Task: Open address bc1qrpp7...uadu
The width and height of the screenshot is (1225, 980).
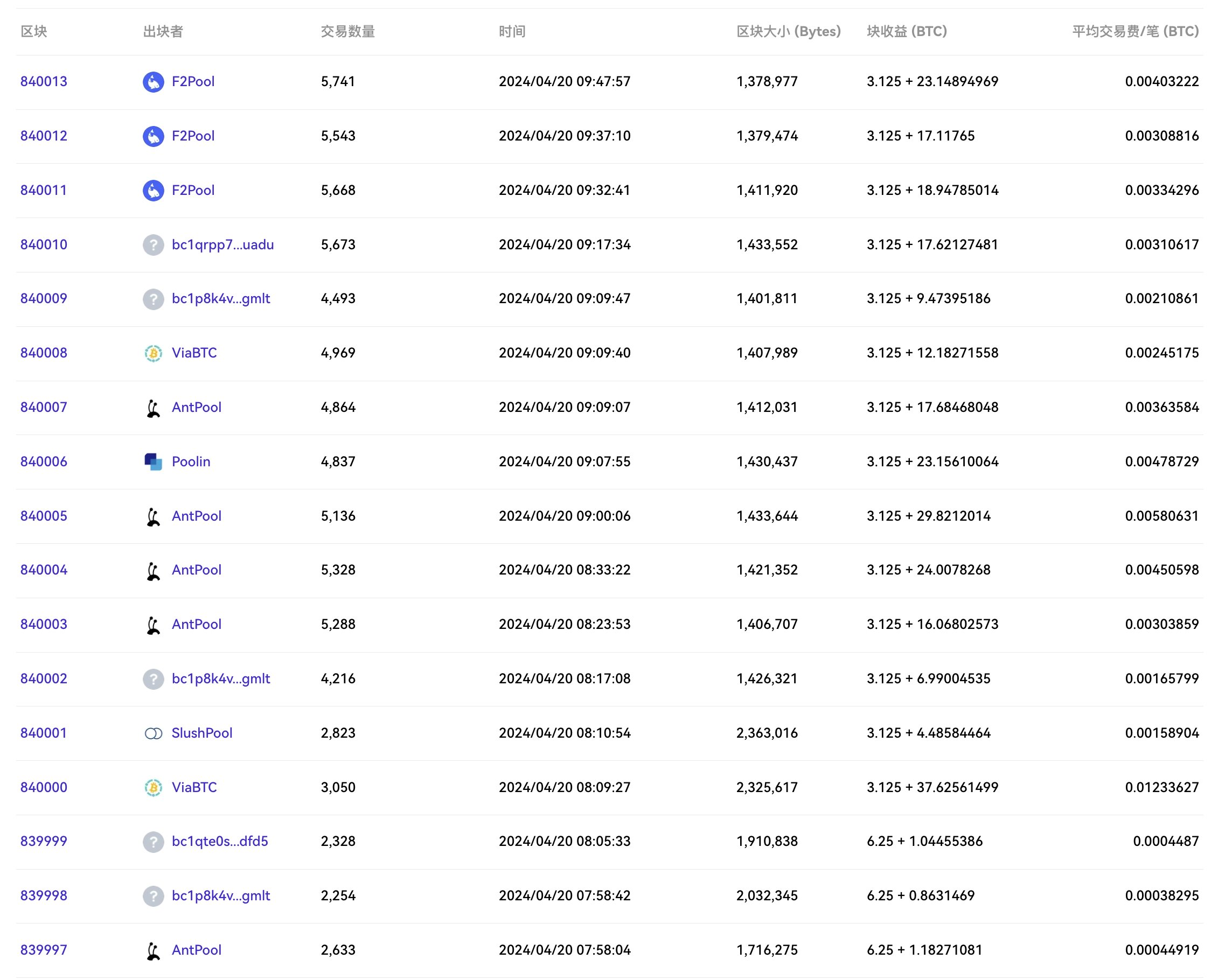Action: point(222,244)
